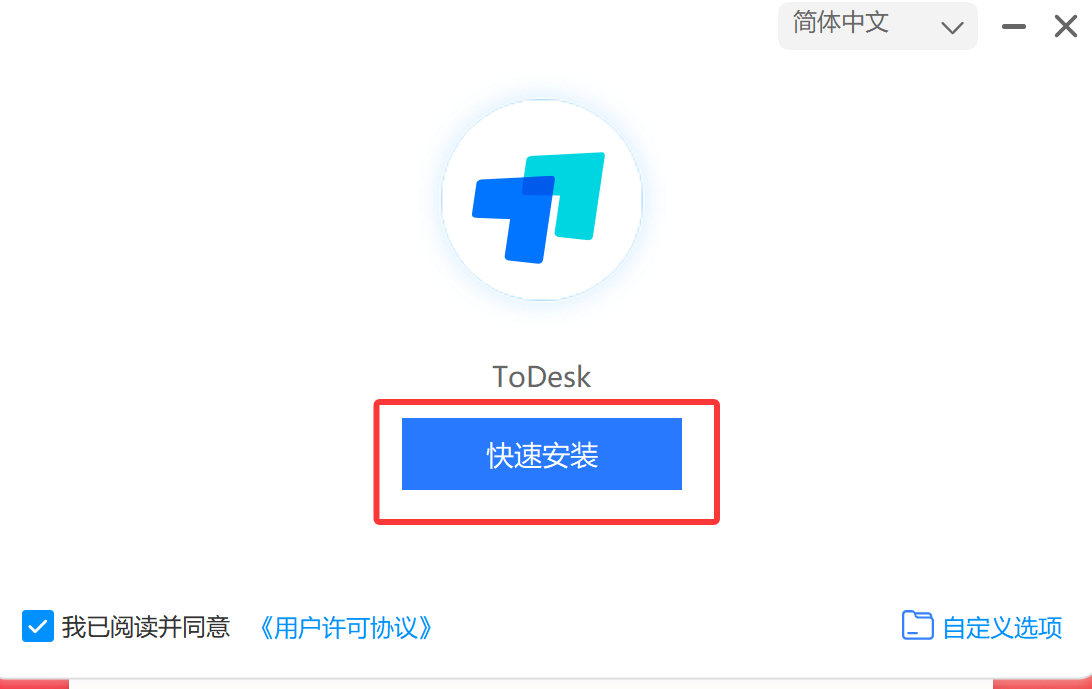1092x689 pixels.
Task: Click the opening 《 bracket of the license link
Action: pos(265,628)
